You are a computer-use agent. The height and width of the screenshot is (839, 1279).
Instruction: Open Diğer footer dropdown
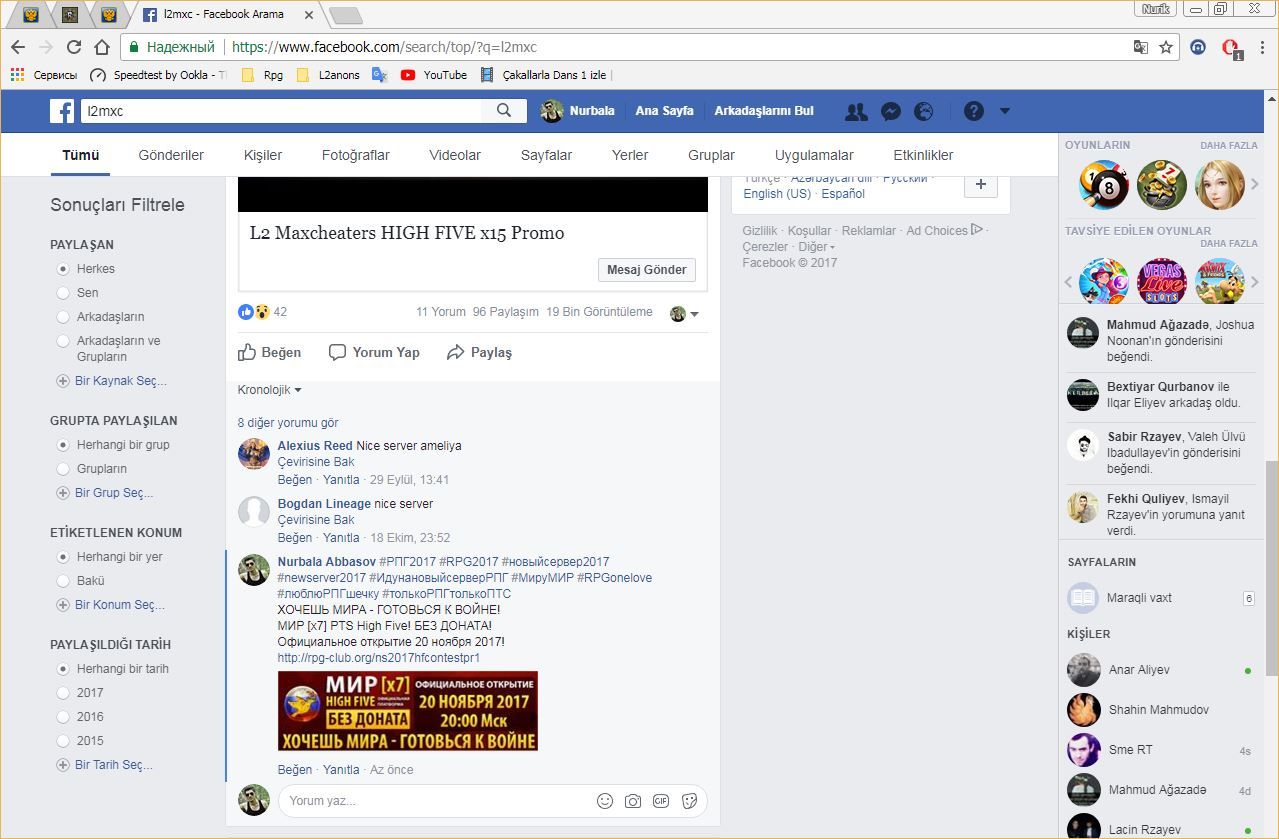pos(817,247)
